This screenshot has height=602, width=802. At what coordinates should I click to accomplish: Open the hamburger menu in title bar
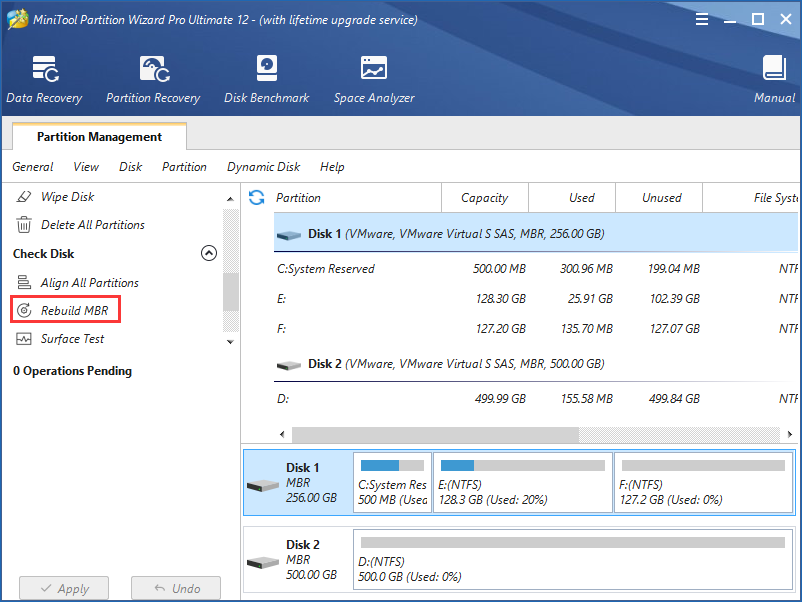[x=702, y=19]
